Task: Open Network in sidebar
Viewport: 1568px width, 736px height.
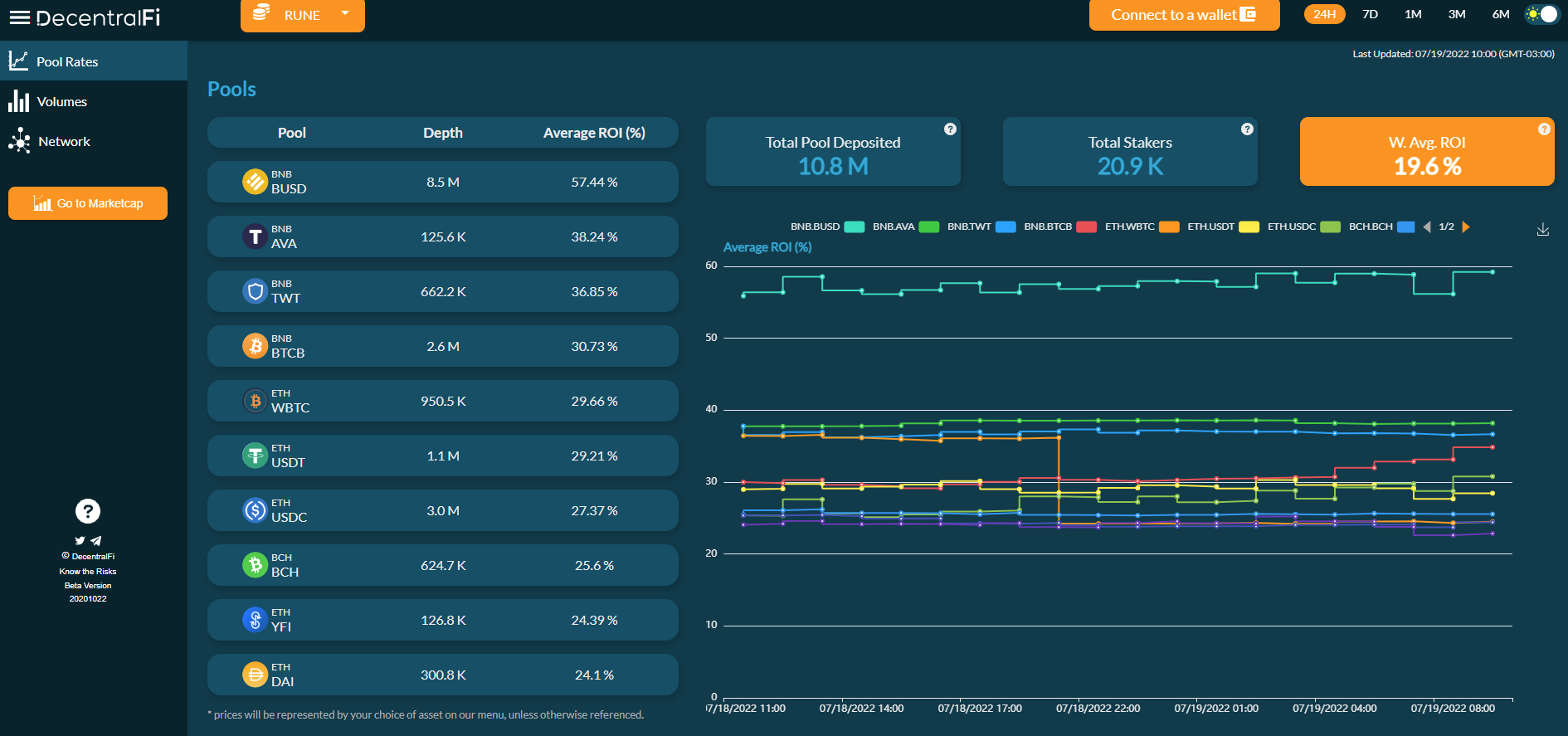Action: pos(94,141)
